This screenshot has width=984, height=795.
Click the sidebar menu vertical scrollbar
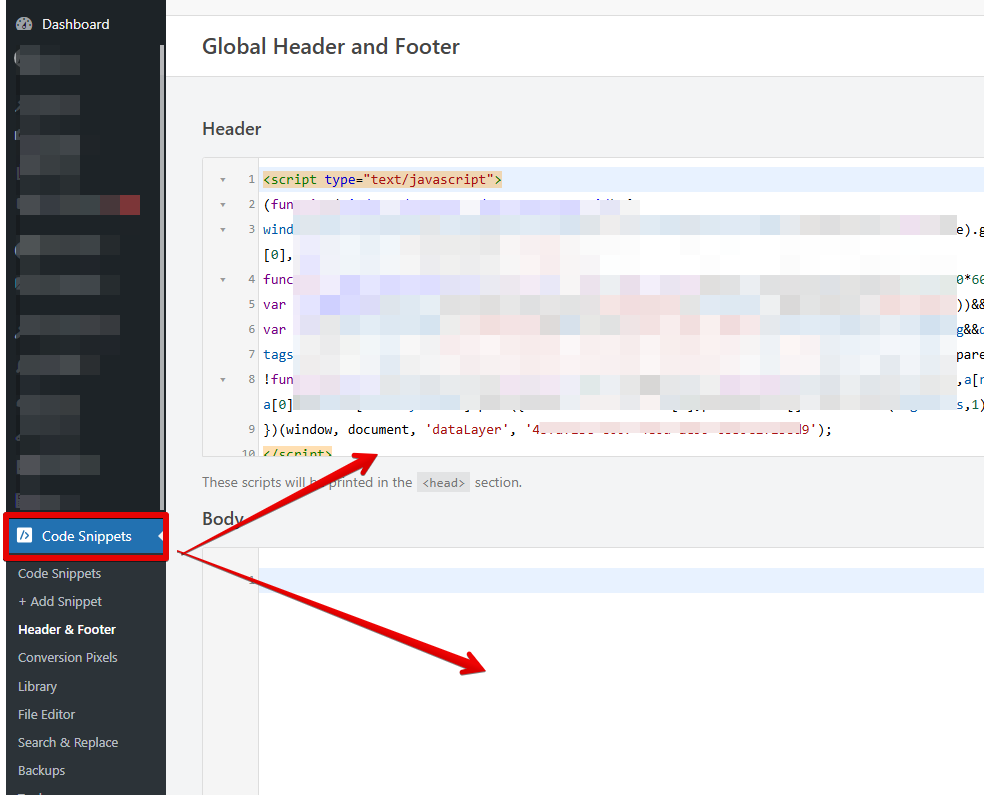coord(162,277)
